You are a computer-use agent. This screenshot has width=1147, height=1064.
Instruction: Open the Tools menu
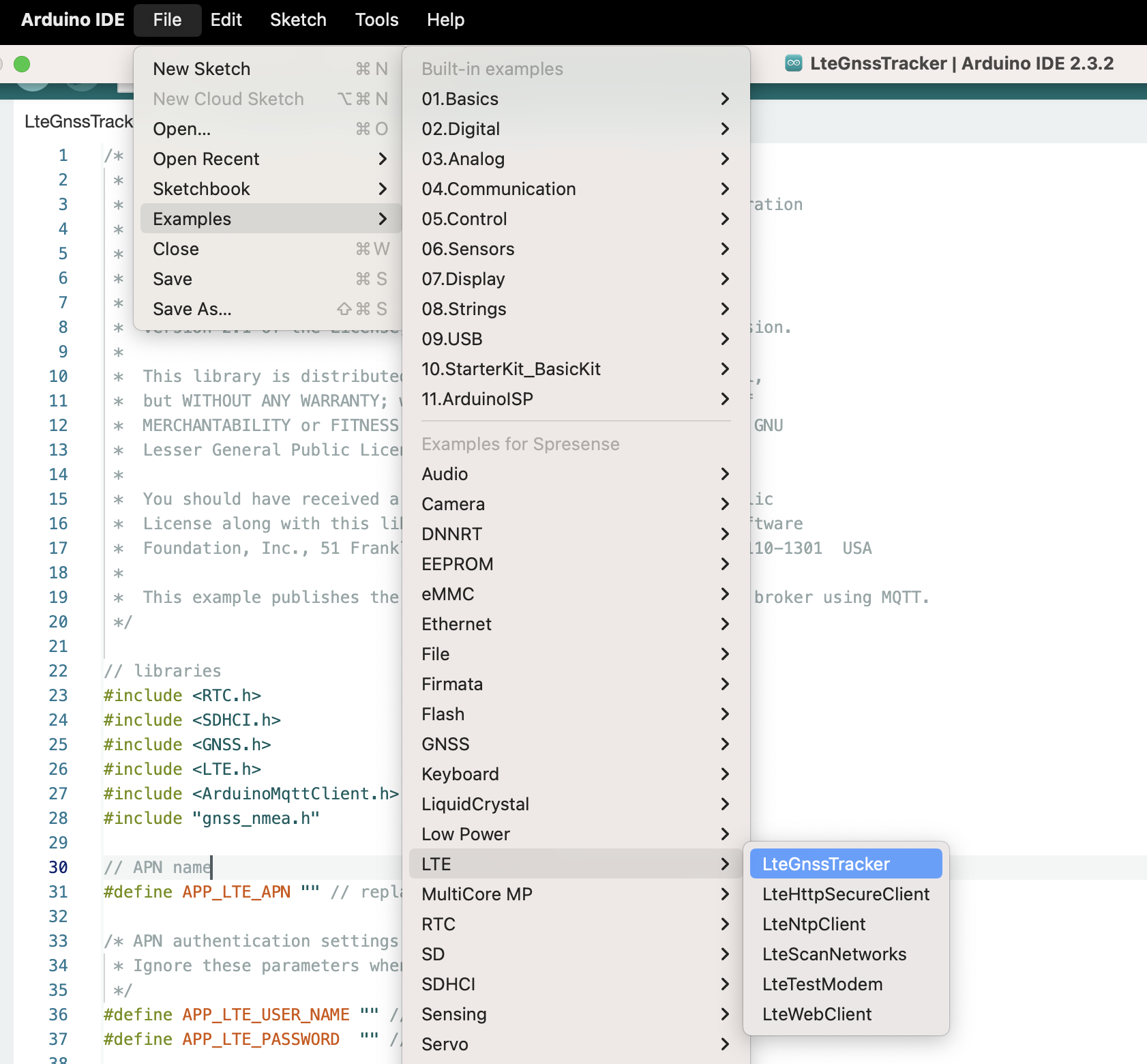click(x=376, y=20)
